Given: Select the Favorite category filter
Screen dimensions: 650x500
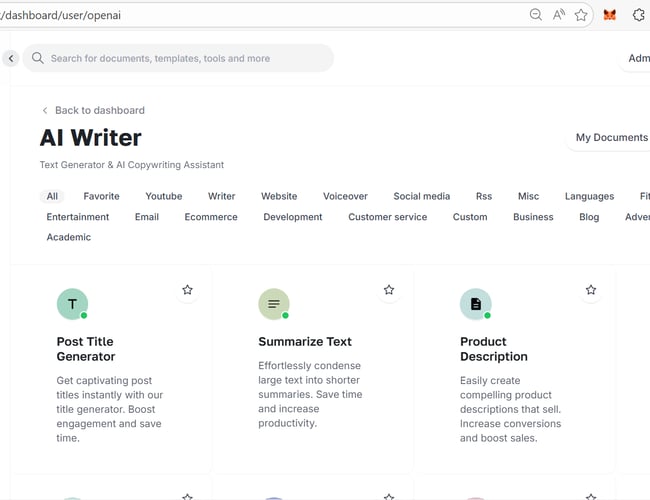Looking at the screenshot, I should tap(102, 196).
